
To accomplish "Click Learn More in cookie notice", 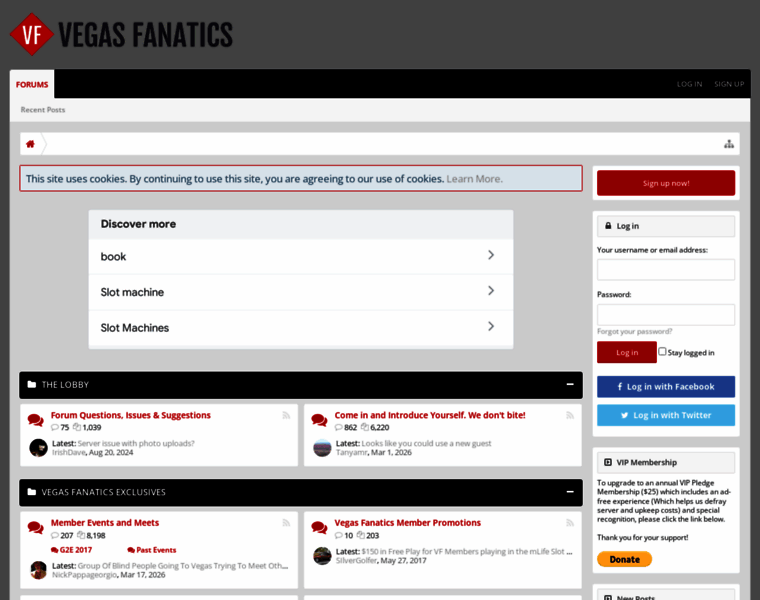I will click(475, 179).
